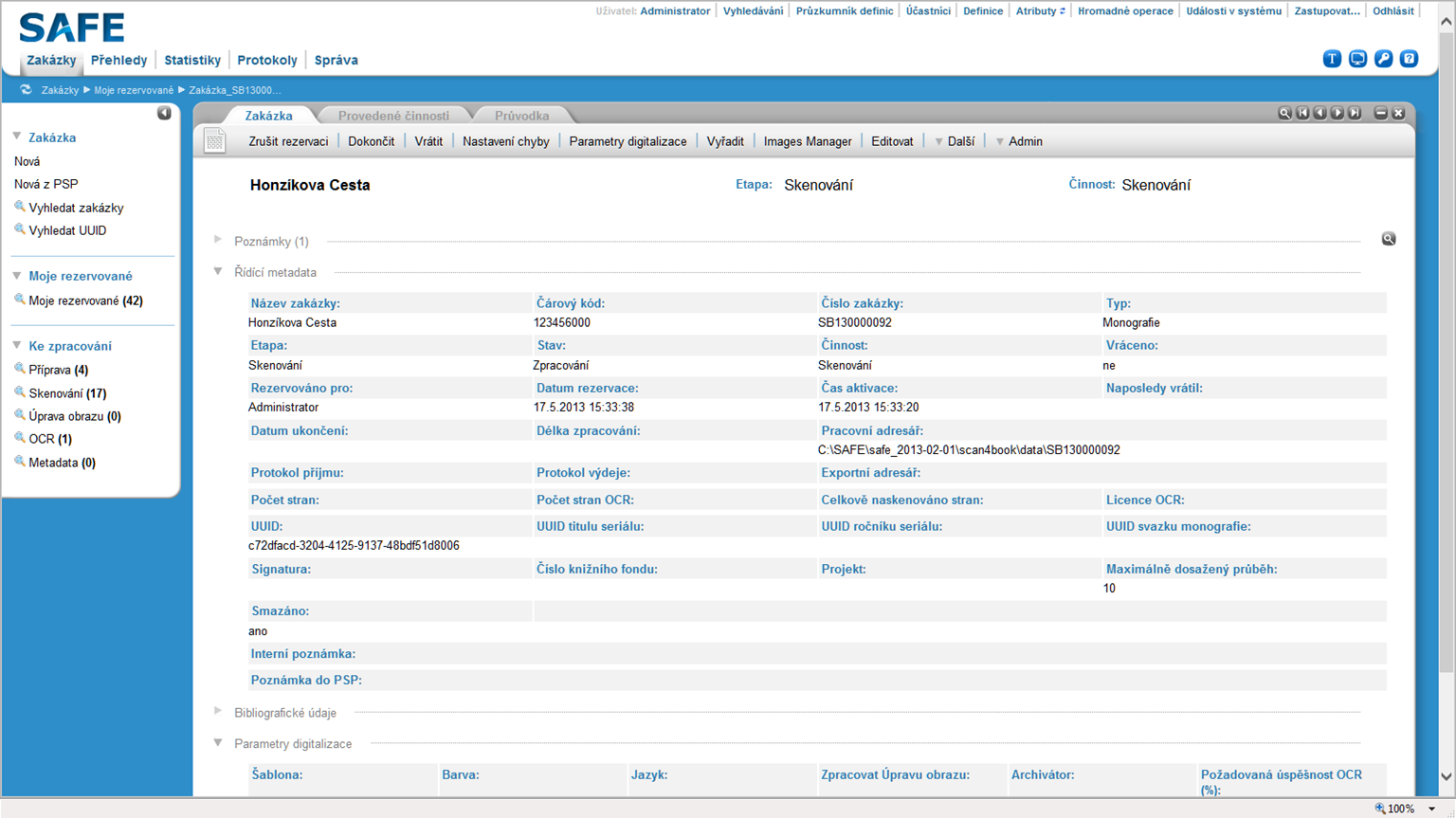Open the OCR (1) queue
Image resolution: width=1456 pixels, height=819 pixels.
coord(50,439)
